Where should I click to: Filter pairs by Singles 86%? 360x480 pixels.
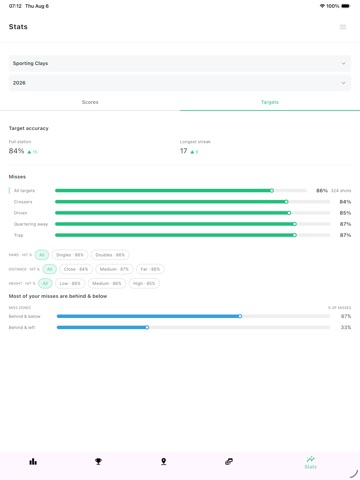tap(70, 255)
